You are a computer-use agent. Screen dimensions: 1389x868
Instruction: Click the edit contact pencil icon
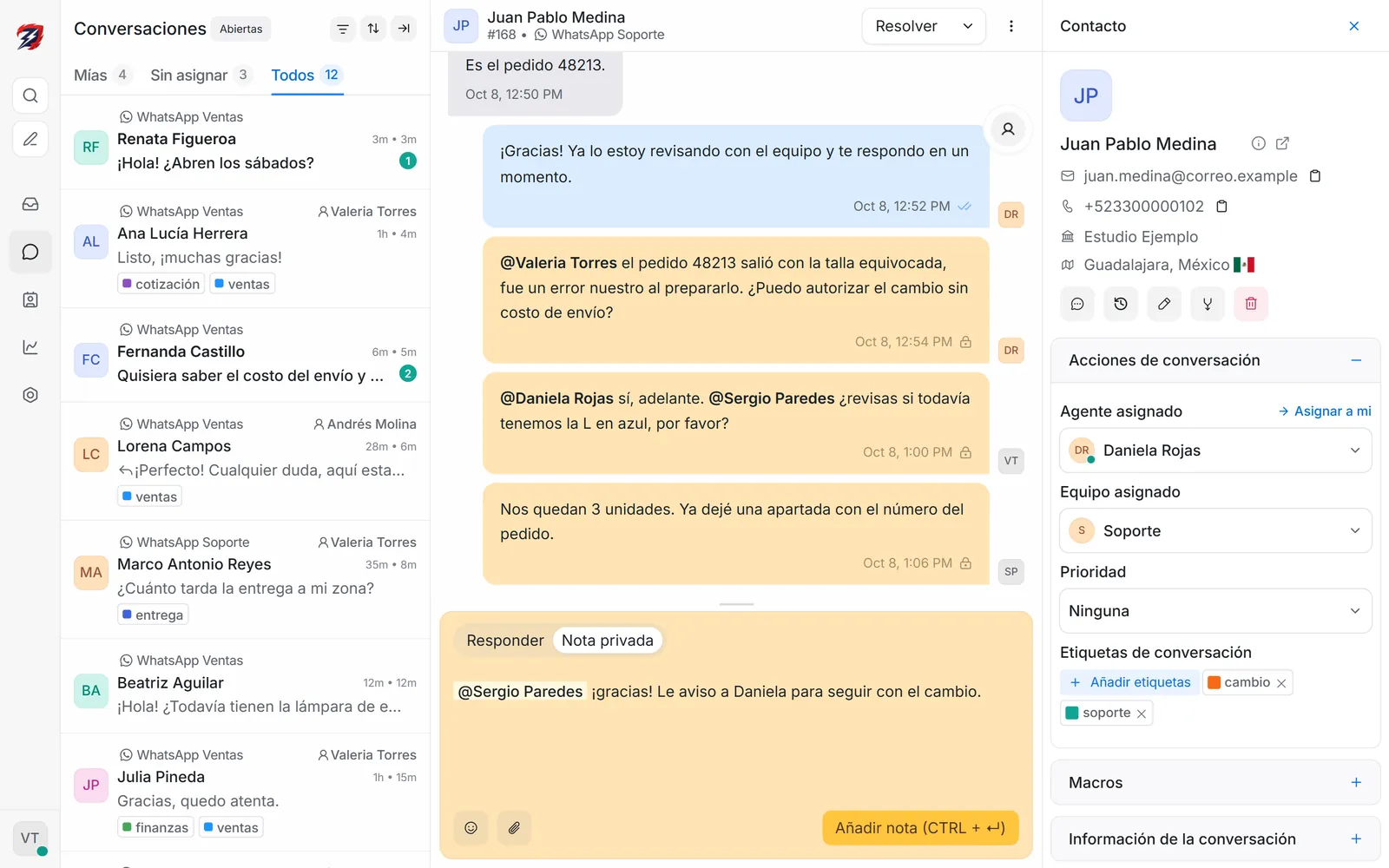(1164, 304)
